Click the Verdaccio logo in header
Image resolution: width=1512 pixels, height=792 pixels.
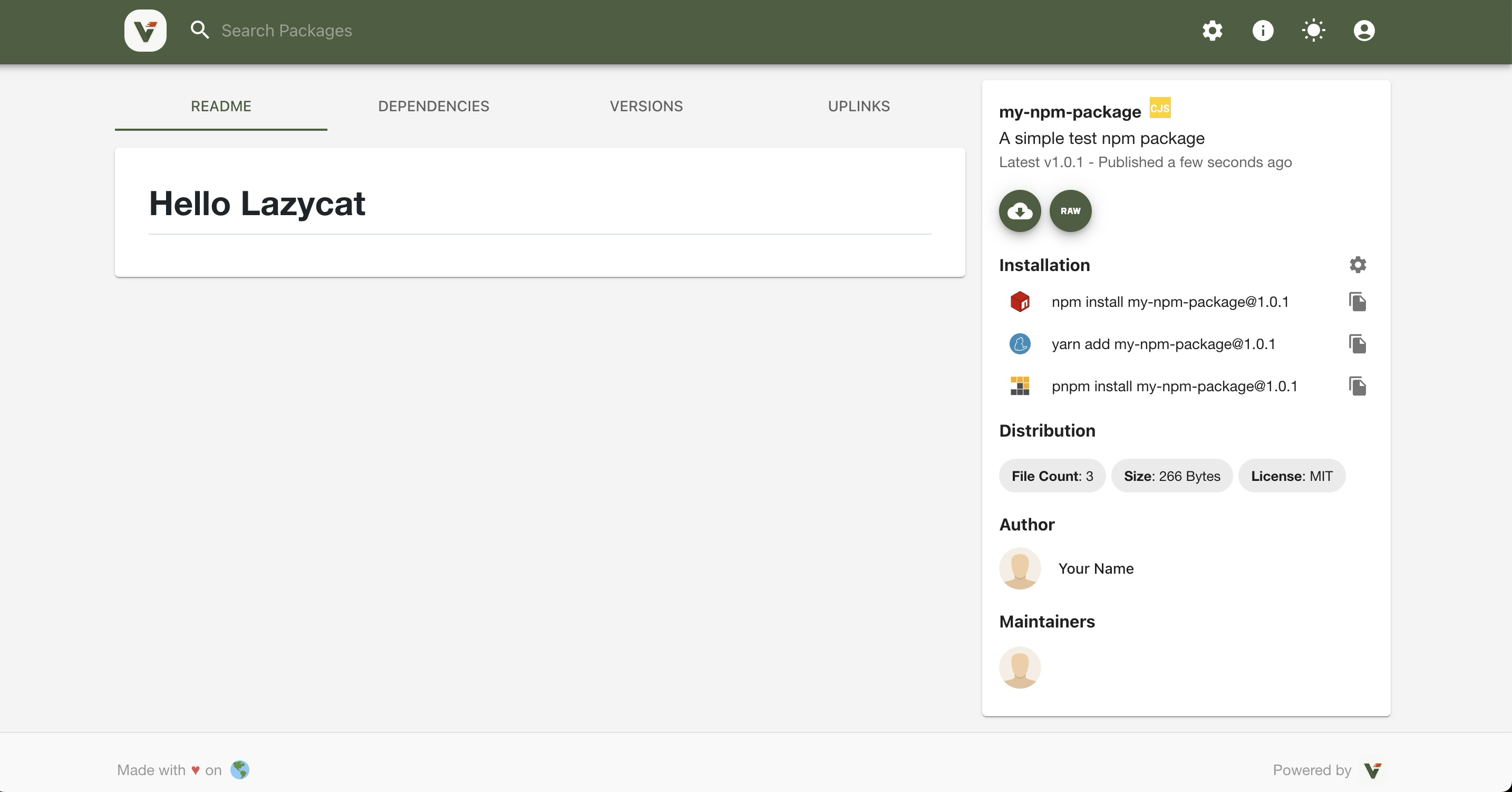[145, 31]
